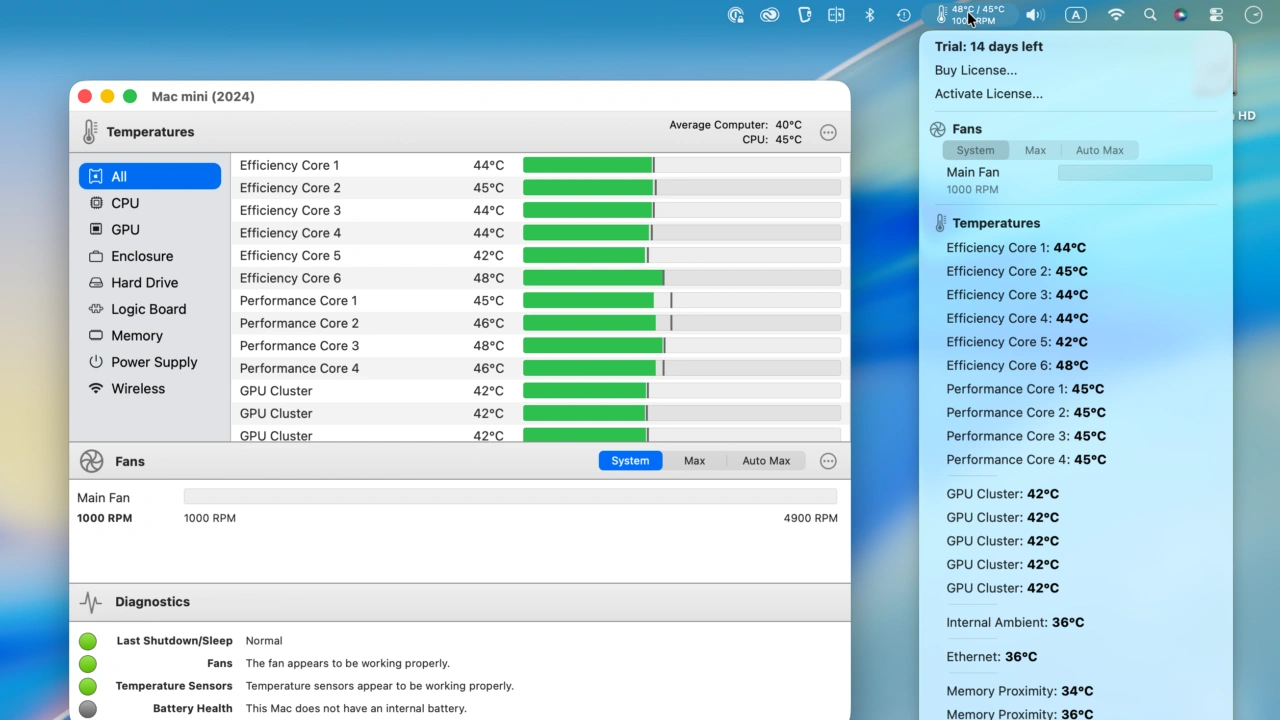Image resolution: width=1280 pixels, height=720 pixels.
Task: Select the All category button in the sidebar
Action: click(119, 176)
